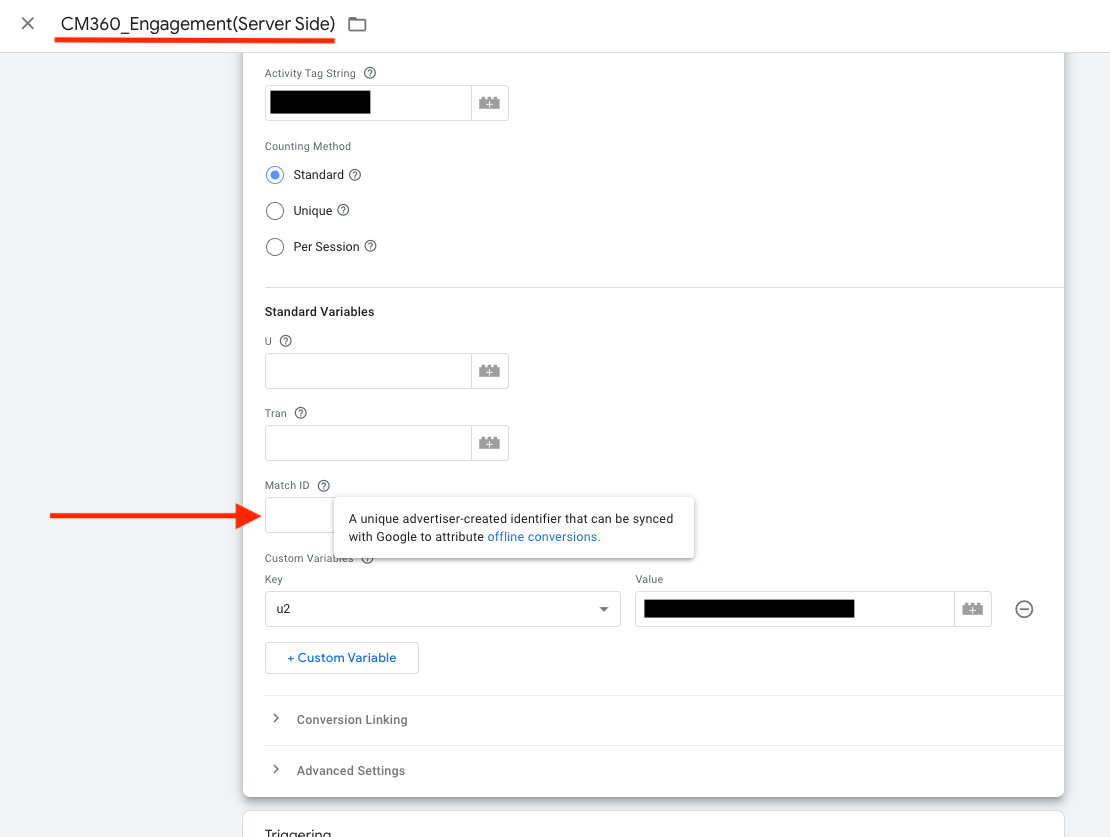
Task: Open the Triggering section card
Action: (x=653, y=824)
